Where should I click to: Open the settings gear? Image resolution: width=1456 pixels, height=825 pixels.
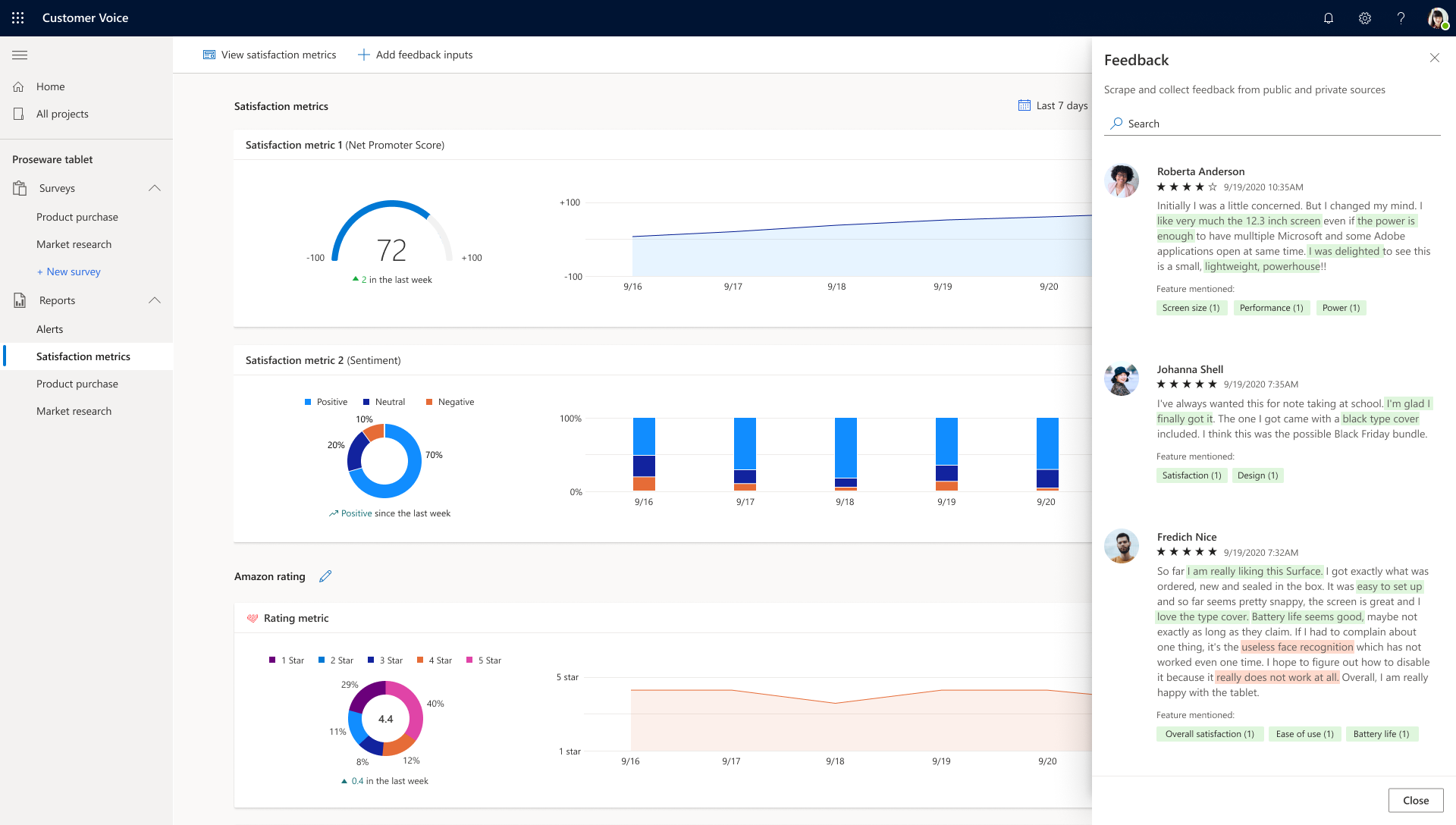(1365, 18)
